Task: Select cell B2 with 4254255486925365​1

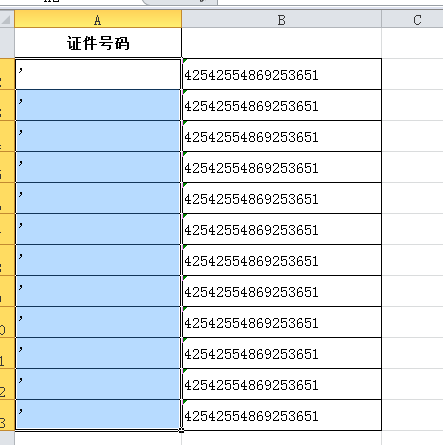Action: pos(282,74)
